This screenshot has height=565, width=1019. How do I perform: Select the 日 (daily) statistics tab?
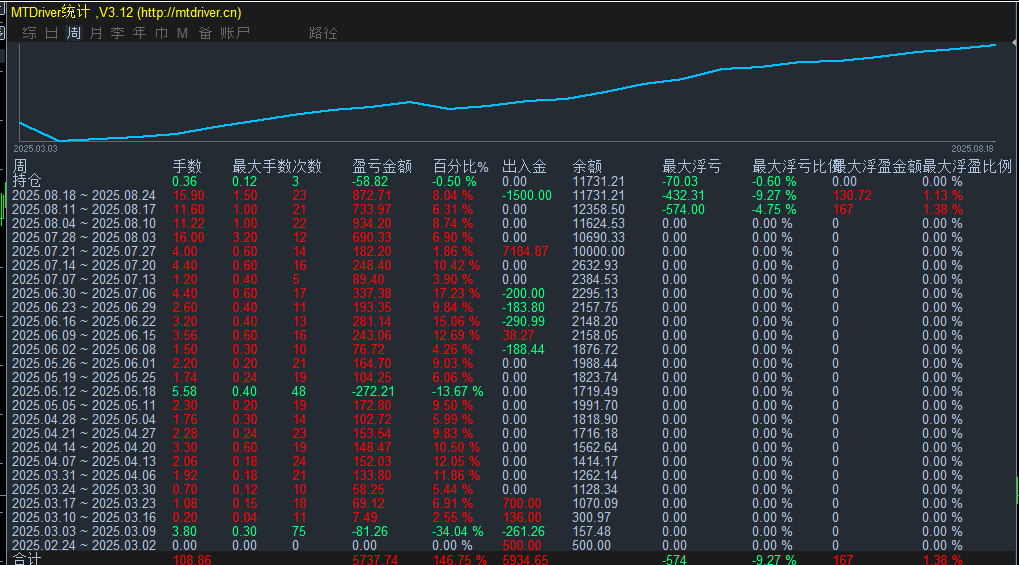[x=52, y=33]
